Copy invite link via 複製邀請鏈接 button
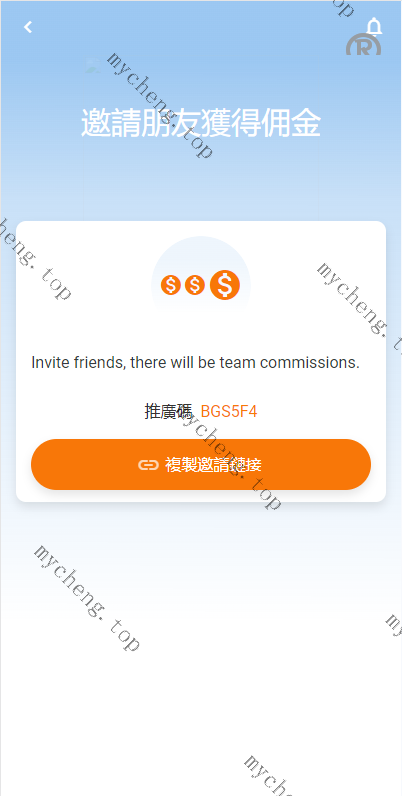The width and height of the screenshot is (402, 796). (201, 465)
